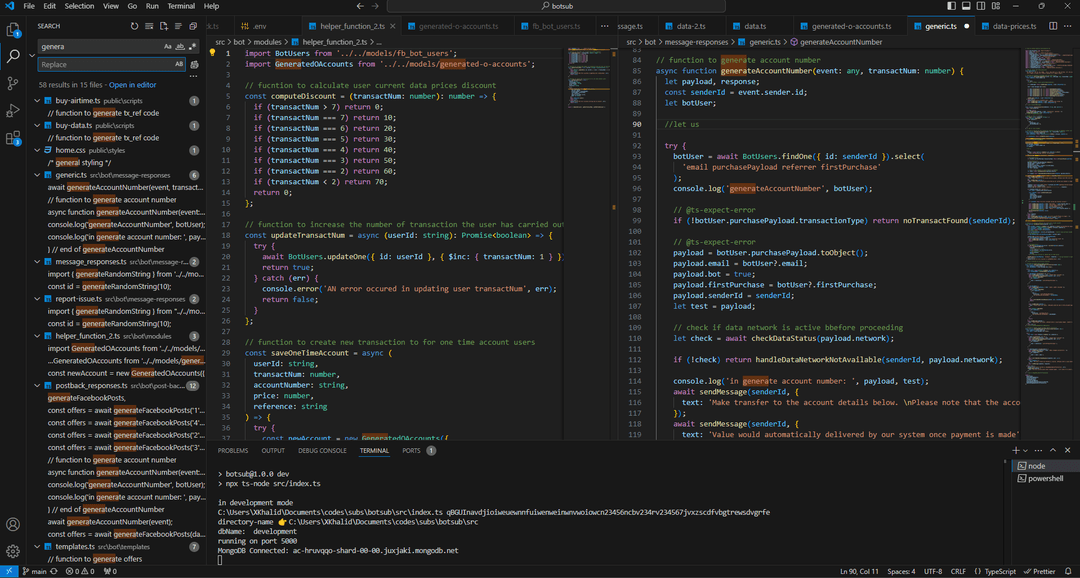Open the Terminal menu

tap(181, 6)
